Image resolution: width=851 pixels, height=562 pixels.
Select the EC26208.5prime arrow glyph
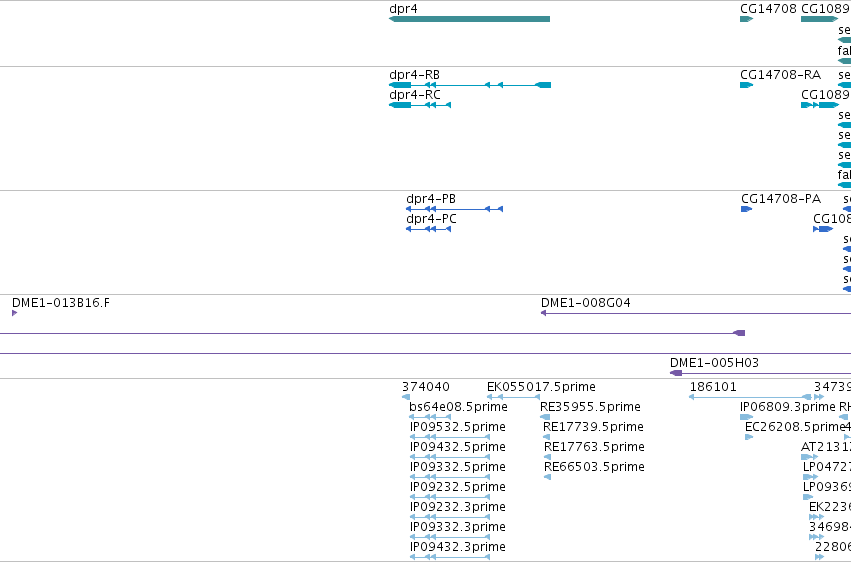[x=749, y=437]
